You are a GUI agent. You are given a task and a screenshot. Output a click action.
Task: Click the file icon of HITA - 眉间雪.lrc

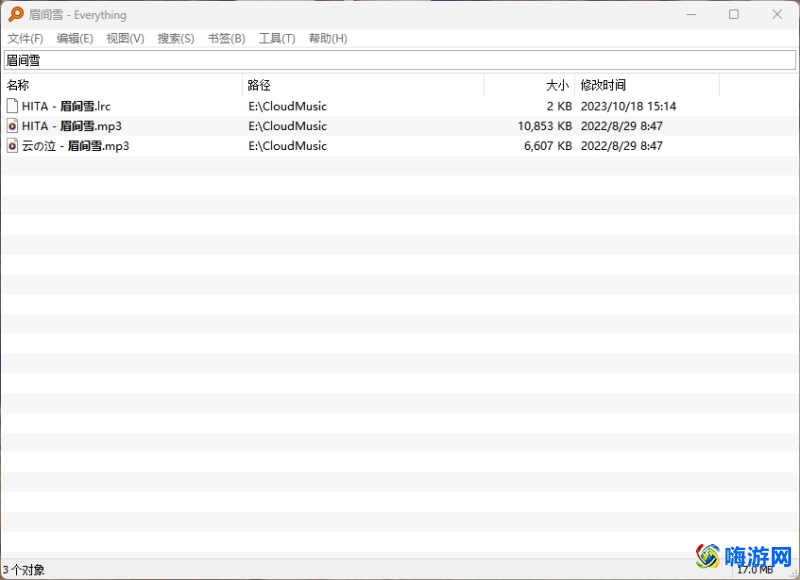click(12, 106)
